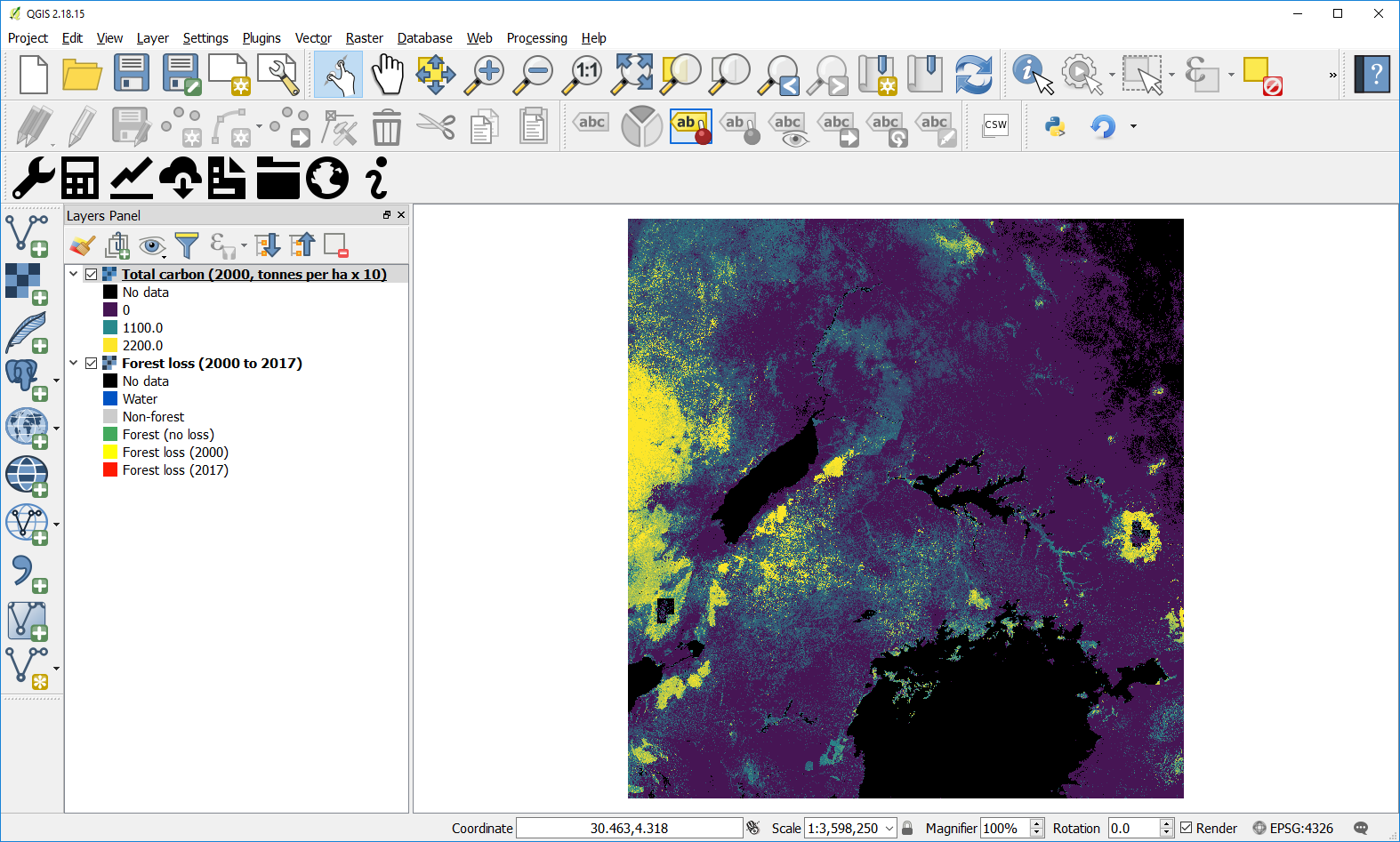Click the Save Project floppy icon

(x=132, y=74)
